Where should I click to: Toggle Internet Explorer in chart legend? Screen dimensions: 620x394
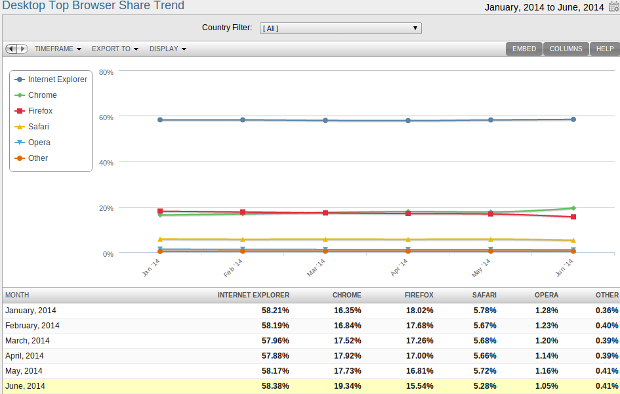(51, 79)
